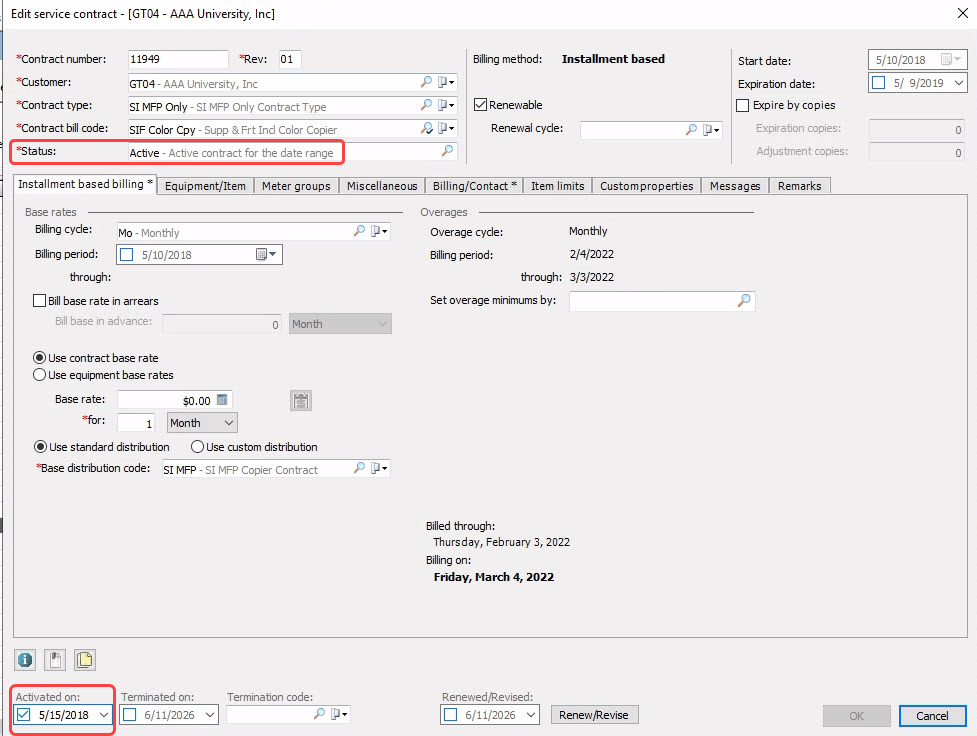Look up Renewal cycle magnifier icon
This screenshot has height=736, width=977.
(691, 130)
